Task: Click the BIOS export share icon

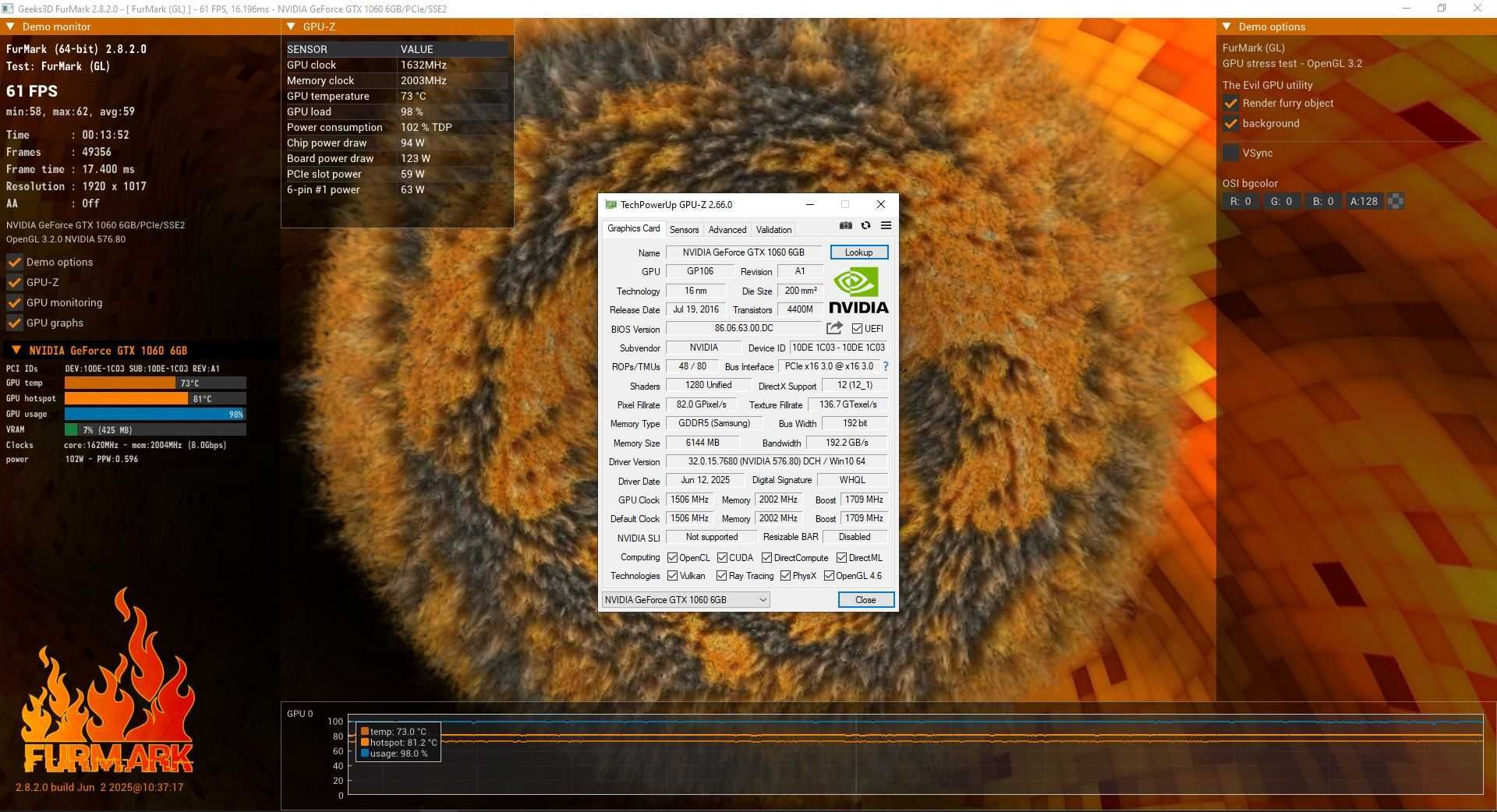Action: [x=834, y=328]
